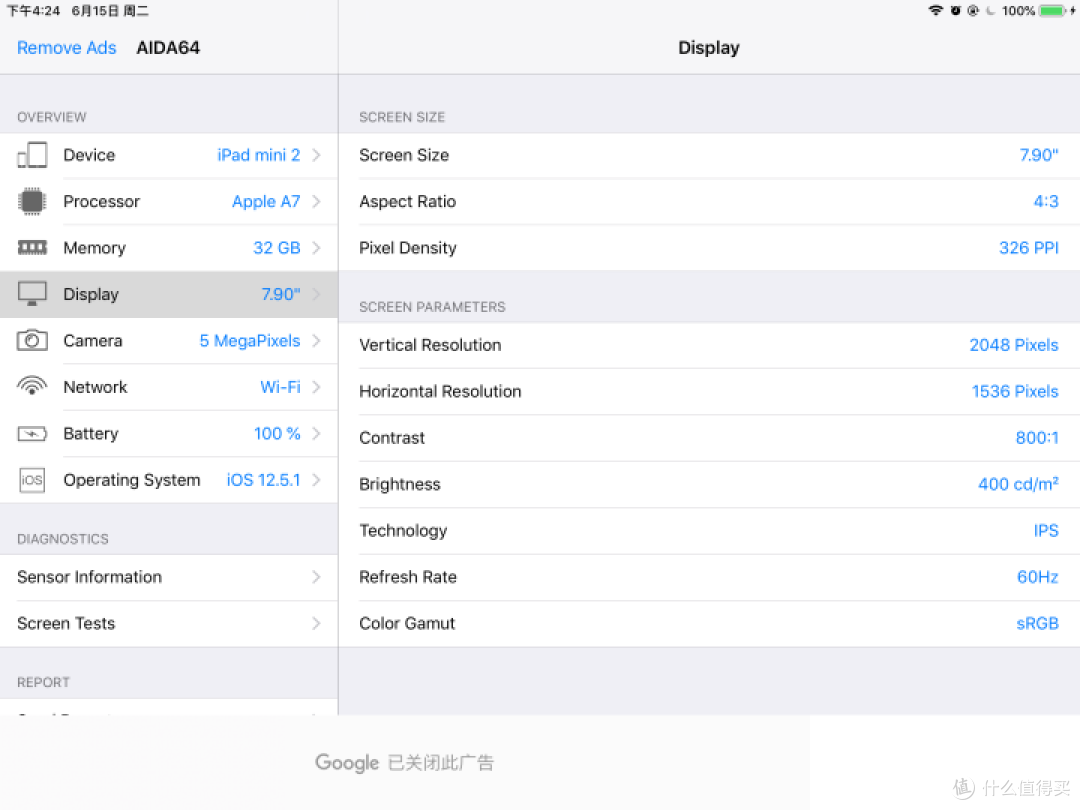Tap the iOS Operating System icon
The width and height of the screenshot is (1080, 810).
coord(32,480)
